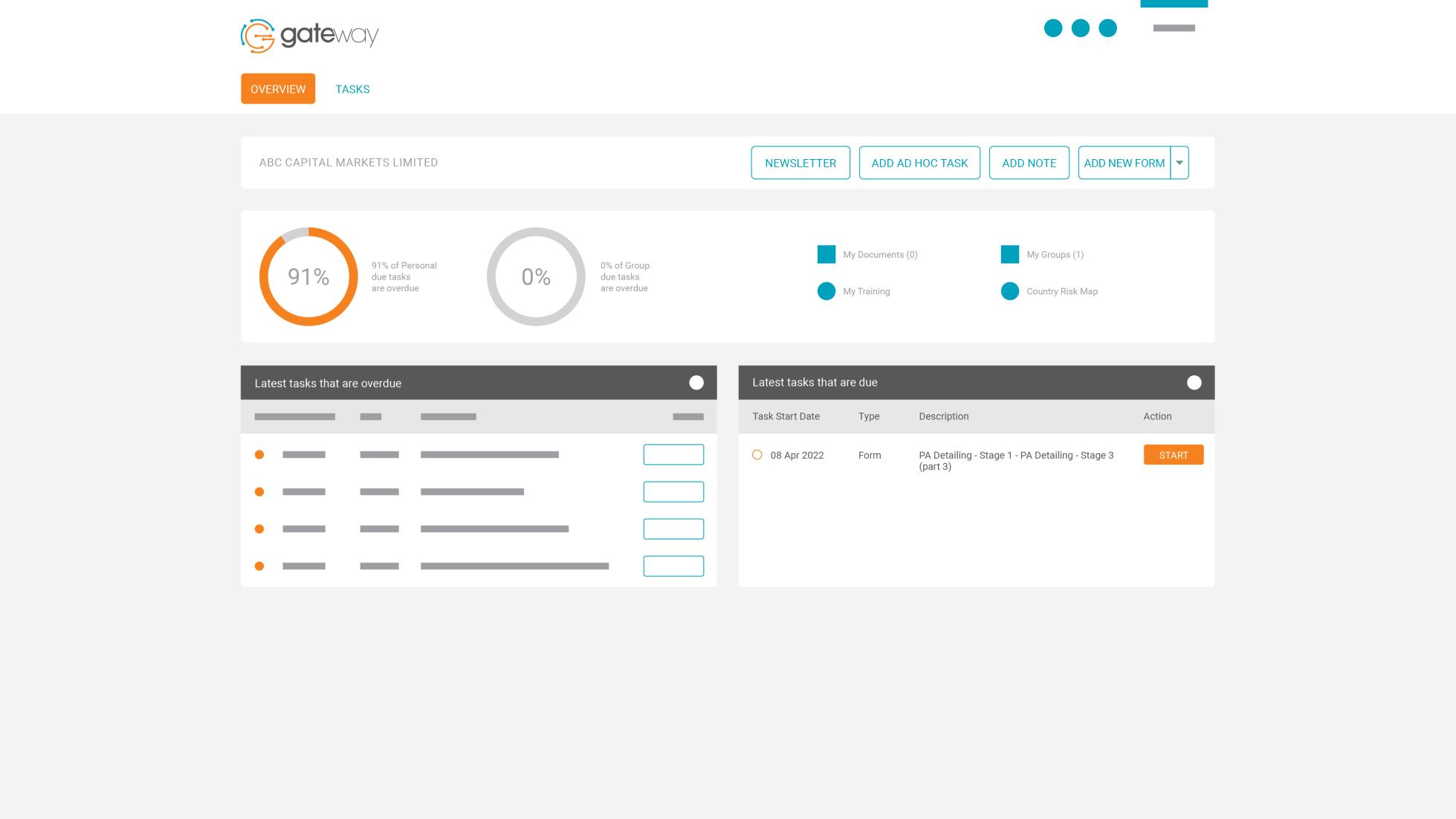The height and width of the screenshot is (819, 1456).
Task: Click the My Documents square icon
Action: [x=826, y=255]
